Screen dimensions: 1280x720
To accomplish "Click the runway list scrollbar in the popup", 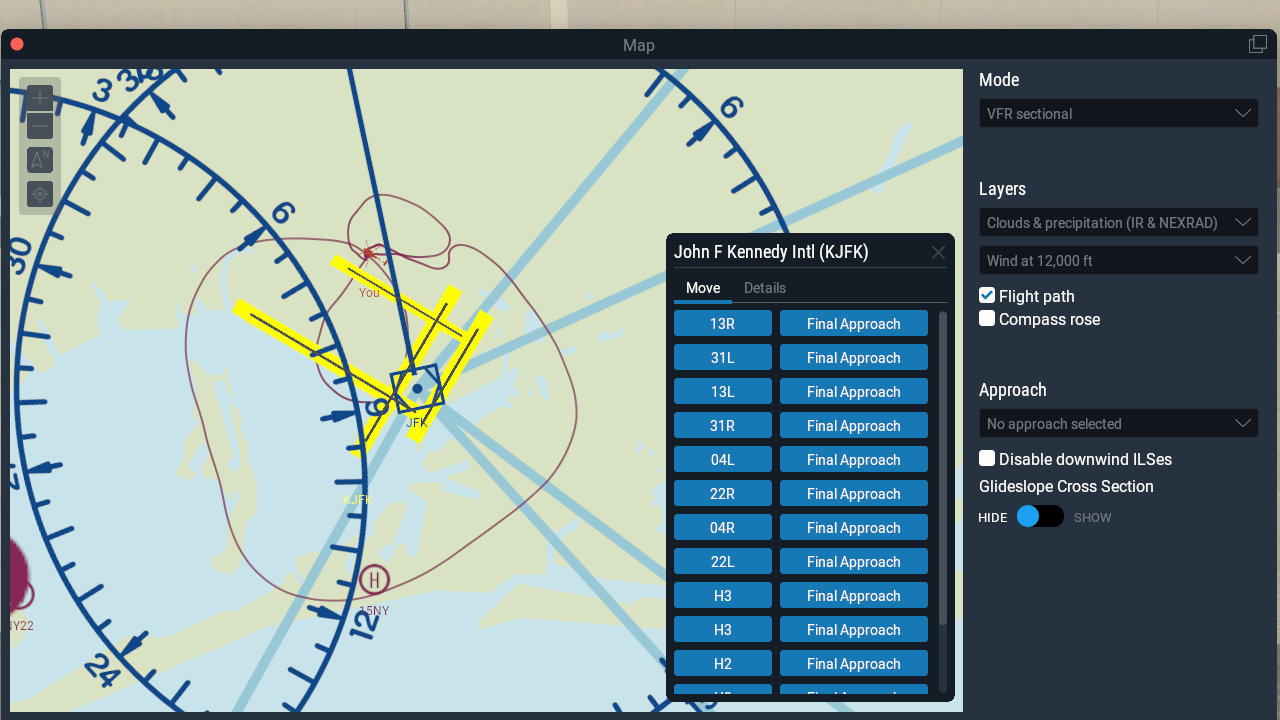I will pyautogui.click(x=942, y=470).
